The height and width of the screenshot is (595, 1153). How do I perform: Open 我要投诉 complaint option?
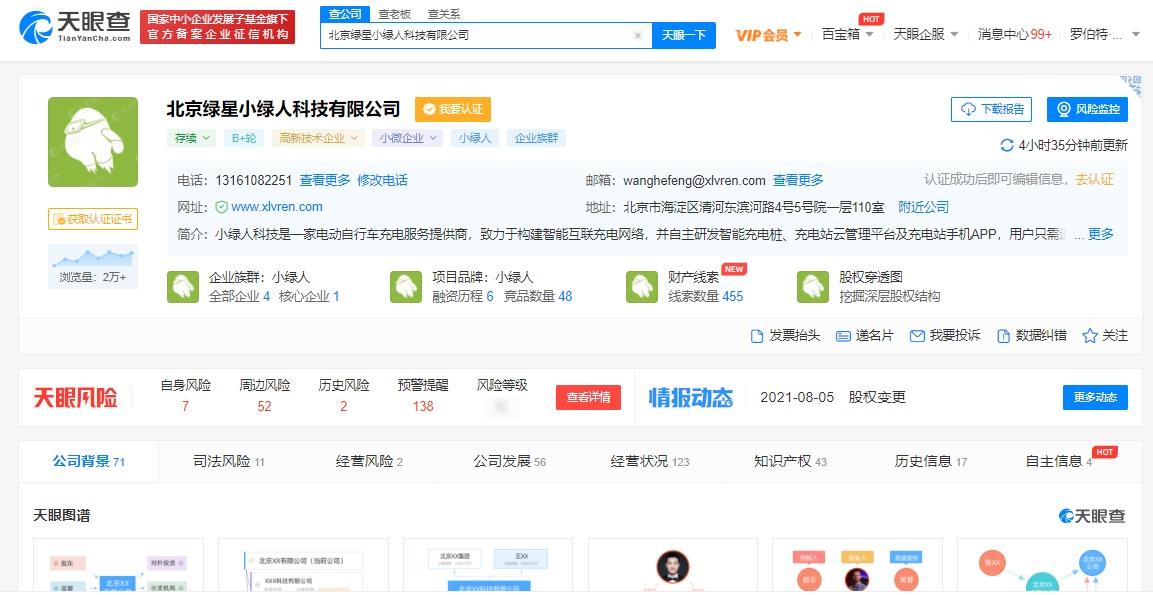tap(944, 336)
